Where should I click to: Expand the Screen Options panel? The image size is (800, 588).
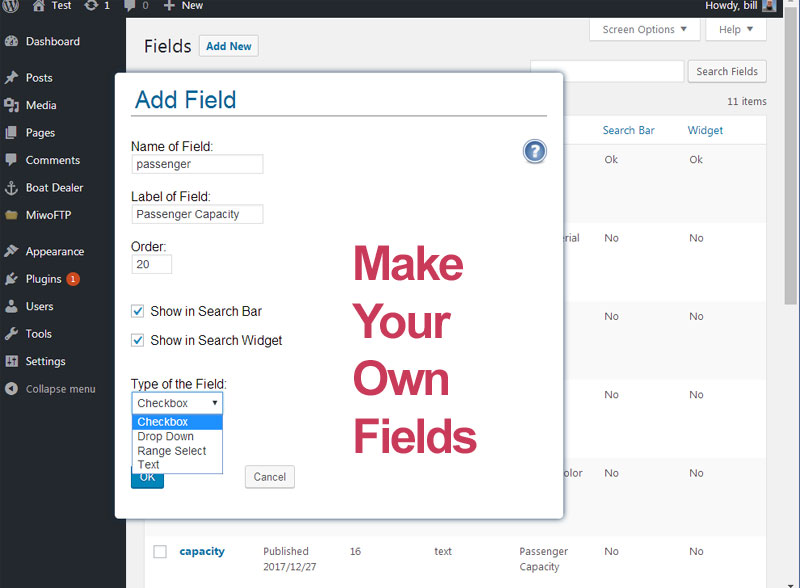pyautogui.click(x=644, y=30)
